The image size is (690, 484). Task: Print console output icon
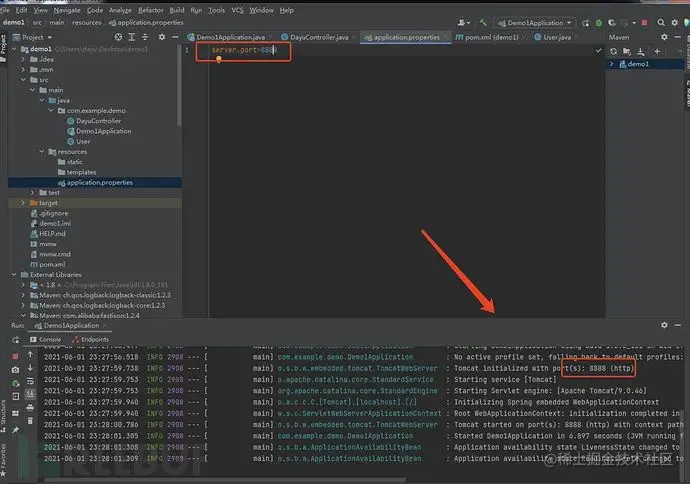tap(30, 408)
